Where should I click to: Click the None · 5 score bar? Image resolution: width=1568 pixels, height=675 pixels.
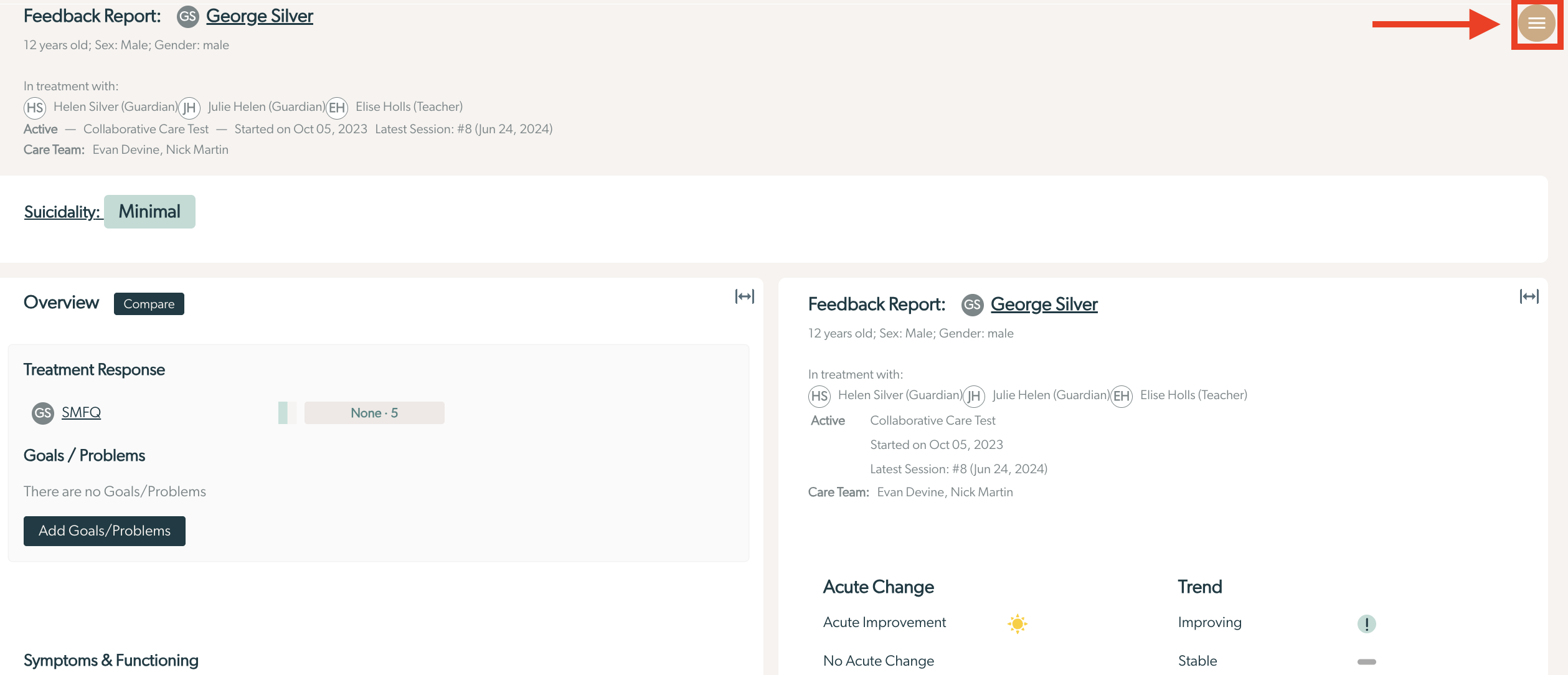pyautogui.click(x=374, y=413)
